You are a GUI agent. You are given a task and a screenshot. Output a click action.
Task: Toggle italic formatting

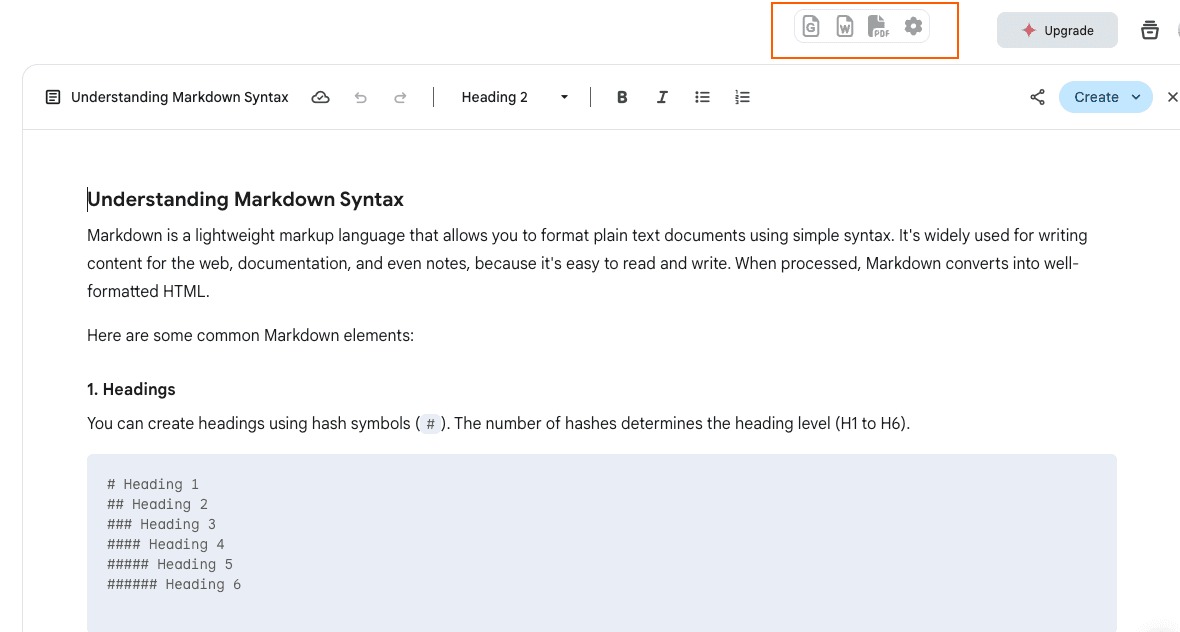(x=662, y=97)
